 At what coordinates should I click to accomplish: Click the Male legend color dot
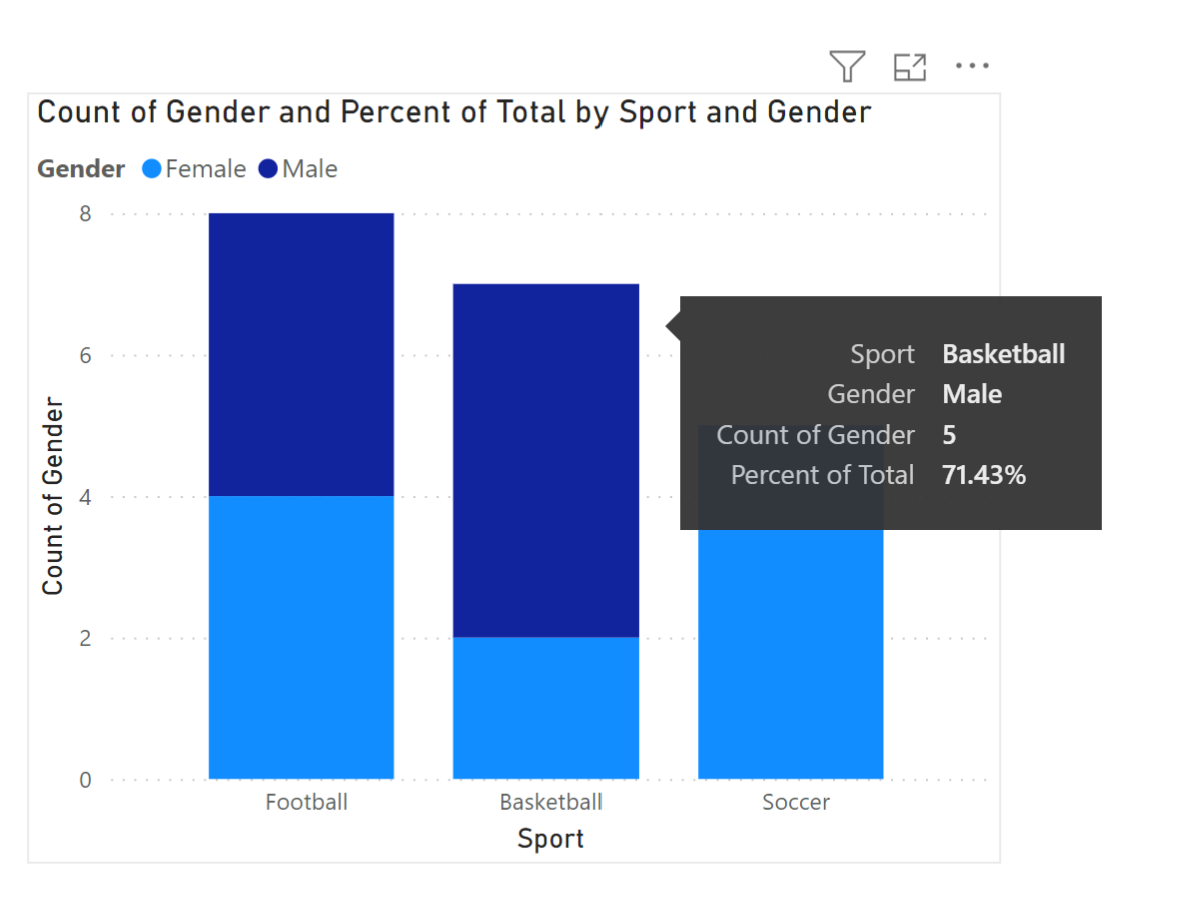[x=268, y=170]
